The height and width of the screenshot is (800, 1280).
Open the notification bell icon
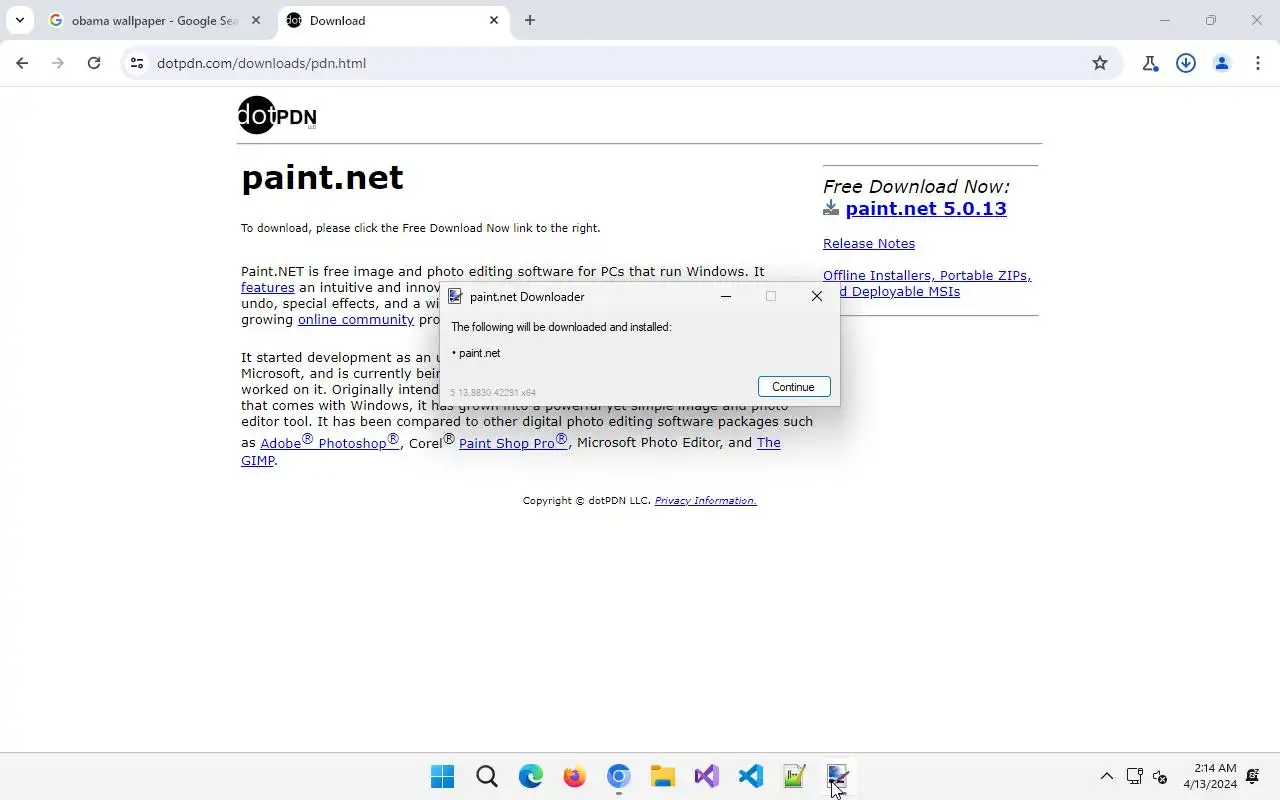(x=1253, y=776)
